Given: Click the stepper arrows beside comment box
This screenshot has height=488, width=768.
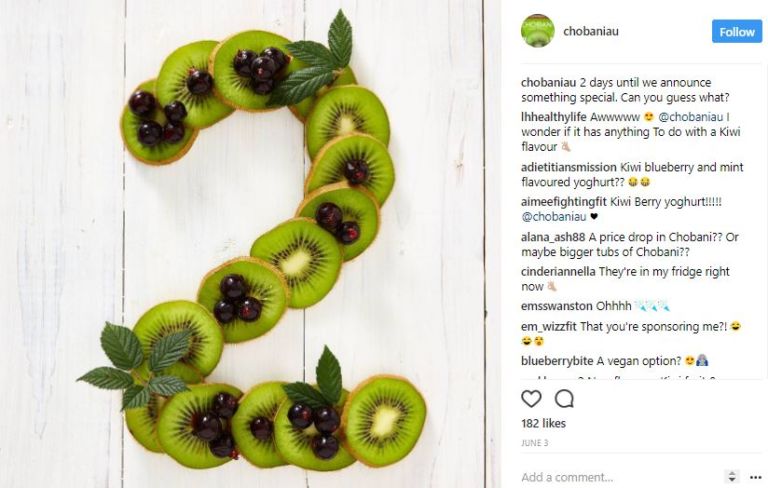Looking at the screenshot, I should [x=732, y=476].
